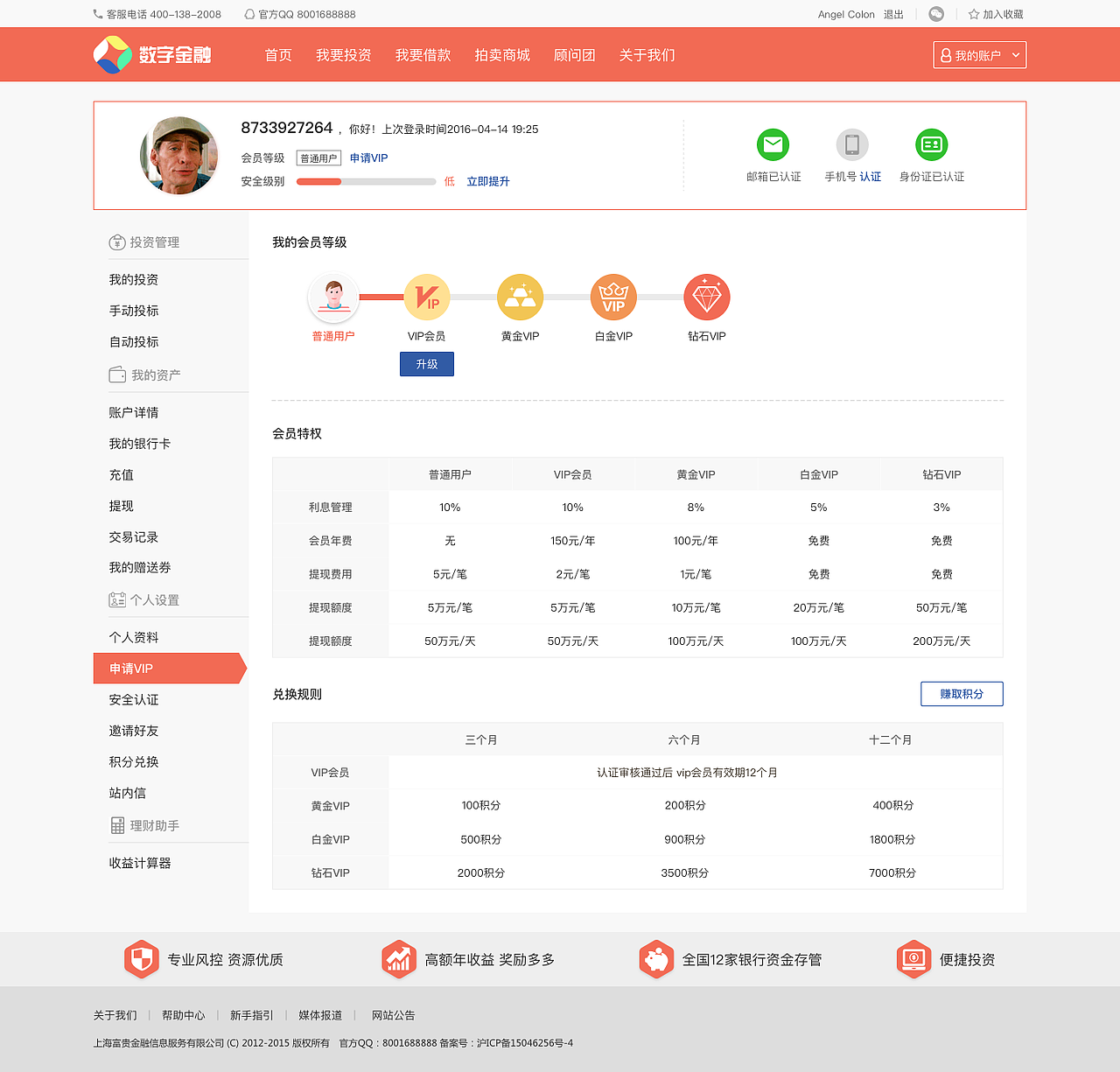The width and height of the screenshot is (1120, 1072).
Task: Click the 我的资产 wallet icon in sidebar
Action: pyautogui.click(x=117, y=375)
